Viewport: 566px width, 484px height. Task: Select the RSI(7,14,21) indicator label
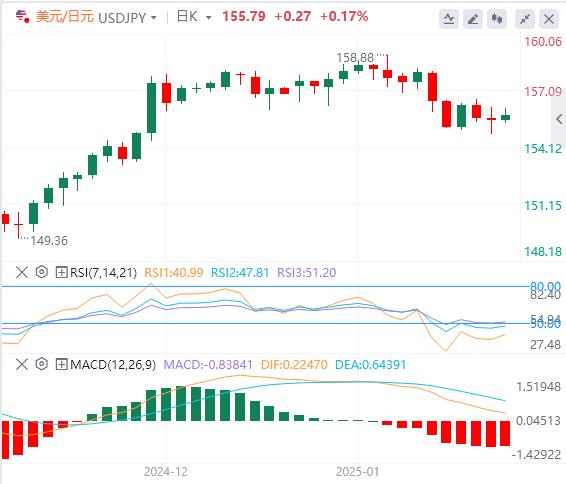tap(103, 272)
